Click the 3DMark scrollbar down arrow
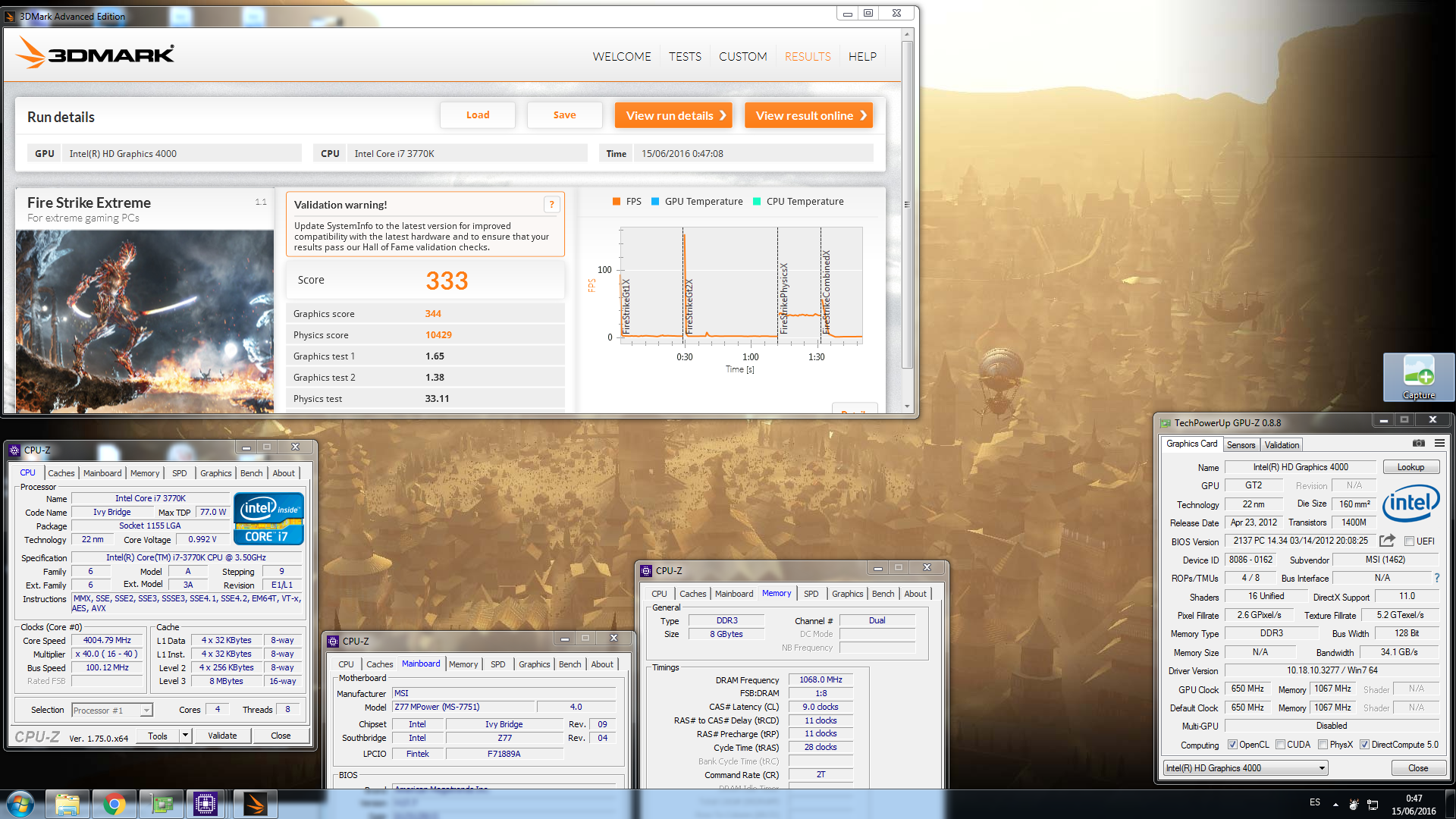Image resolution: width=1456 pixels, height=819 pixels. (x=907, y=406)
